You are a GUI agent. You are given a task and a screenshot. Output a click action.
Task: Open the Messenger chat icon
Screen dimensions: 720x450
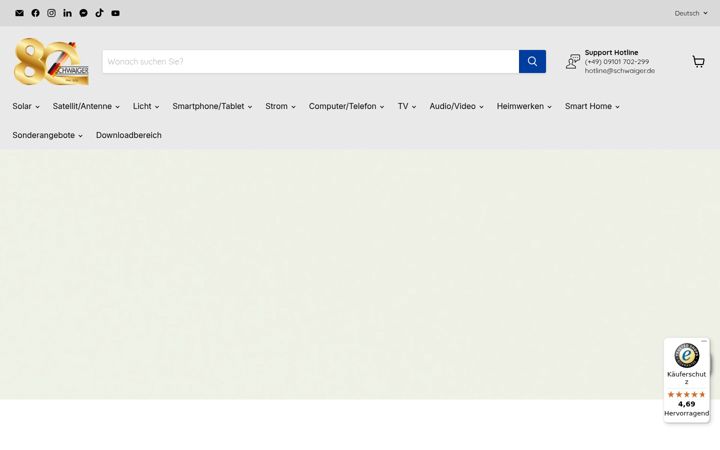84,13
